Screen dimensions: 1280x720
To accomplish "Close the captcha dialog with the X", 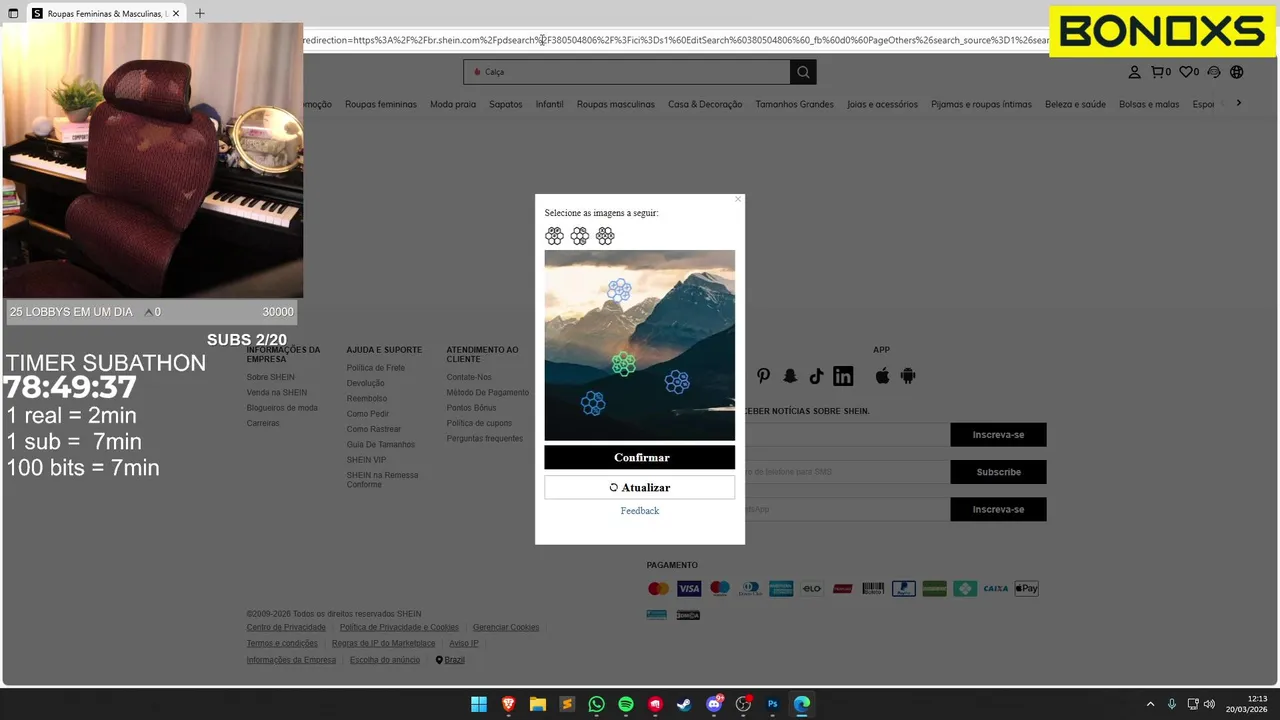I will pos(738,199).
